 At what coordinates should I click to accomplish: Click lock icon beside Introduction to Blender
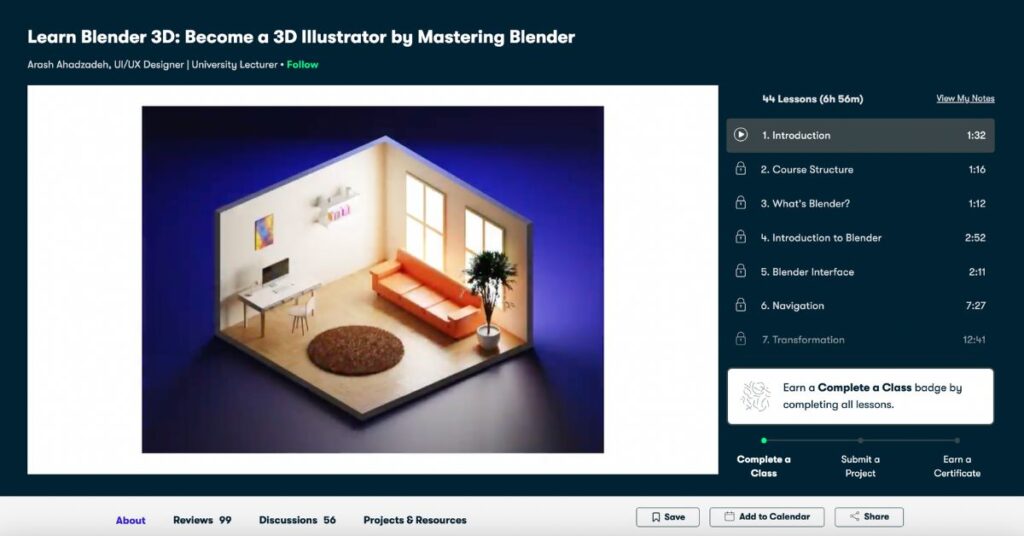coord(741,237)
